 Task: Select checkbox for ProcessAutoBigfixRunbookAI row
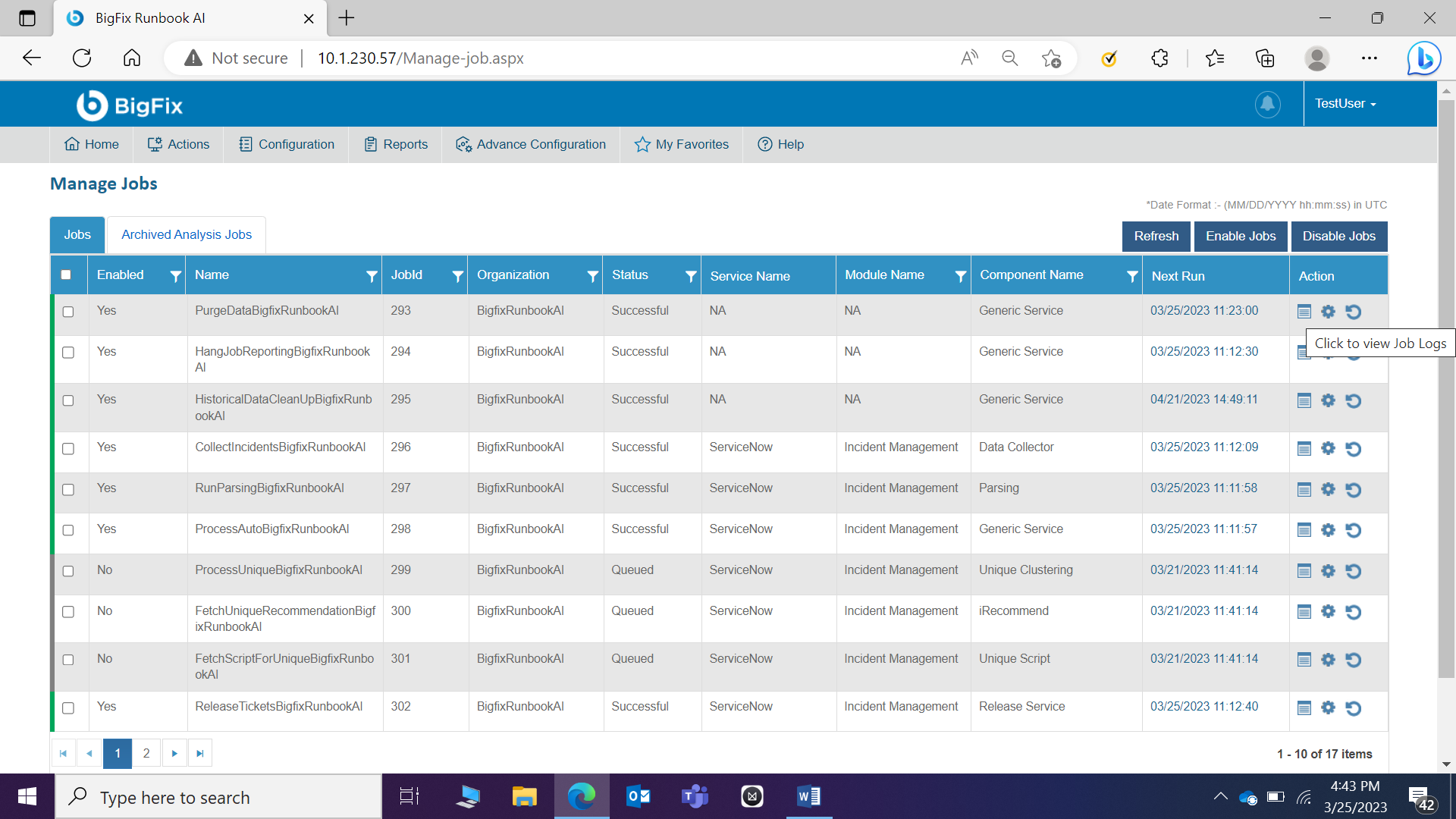(68, 530)
